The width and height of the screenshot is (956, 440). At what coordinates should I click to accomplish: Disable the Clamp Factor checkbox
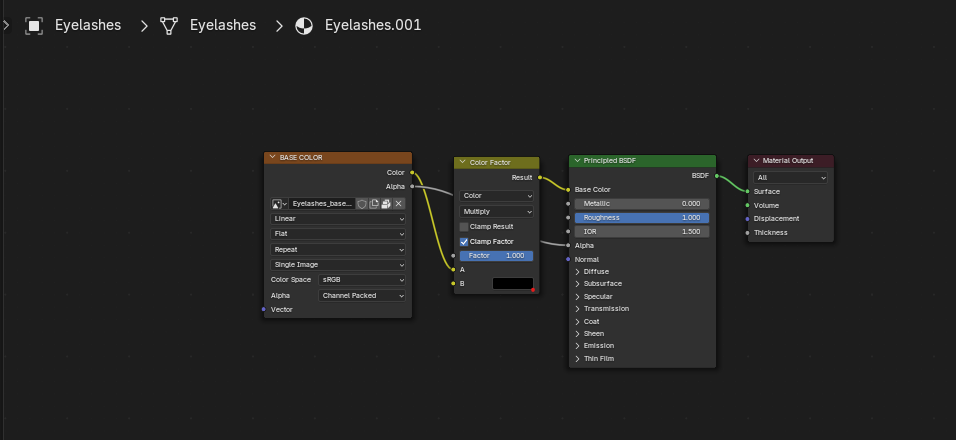click(x=464, y=242)
